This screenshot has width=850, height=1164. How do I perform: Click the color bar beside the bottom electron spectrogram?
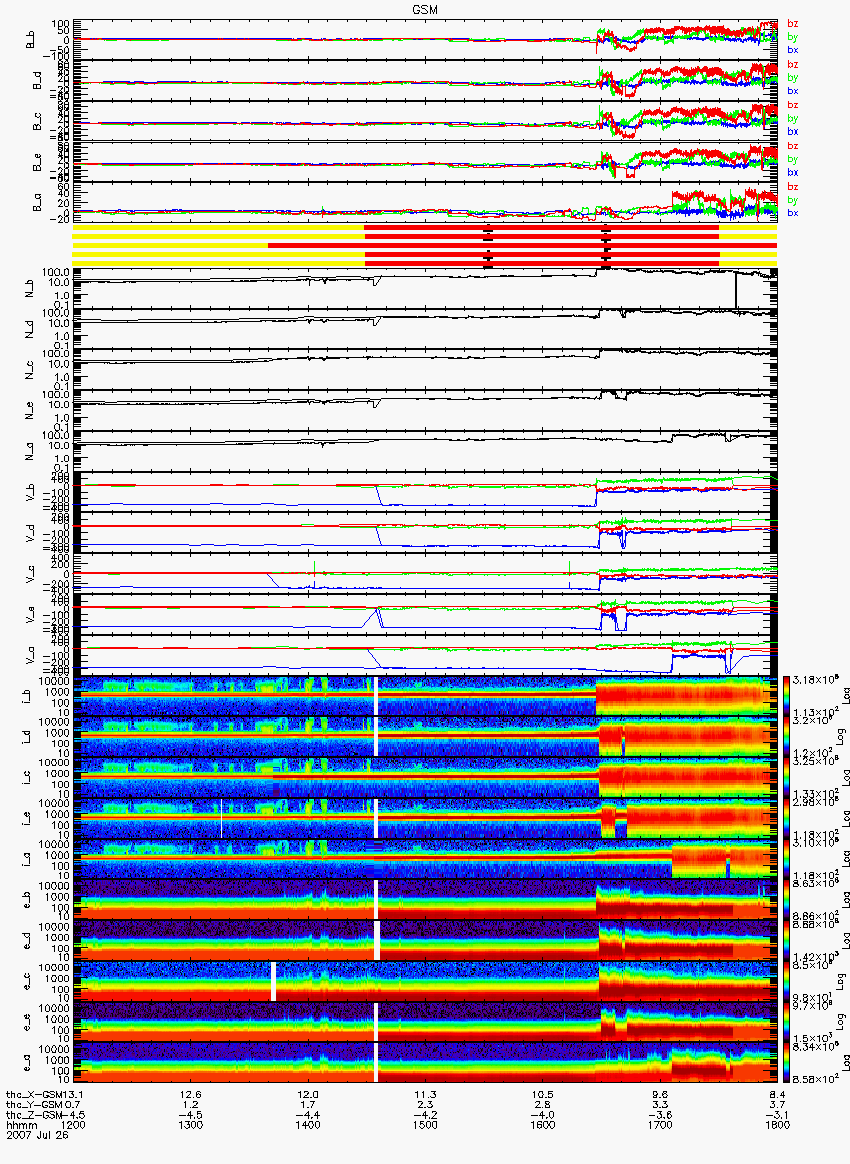coord(786,1063)
